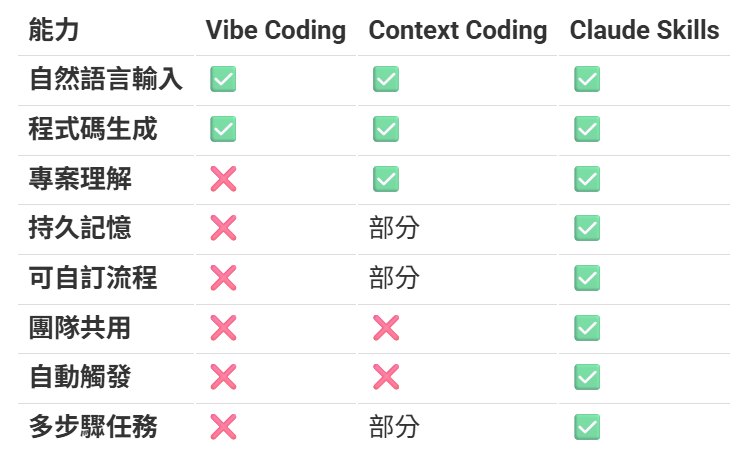
Task: Click Claude Skills green check for 多步驟任務
Action: 587,427
